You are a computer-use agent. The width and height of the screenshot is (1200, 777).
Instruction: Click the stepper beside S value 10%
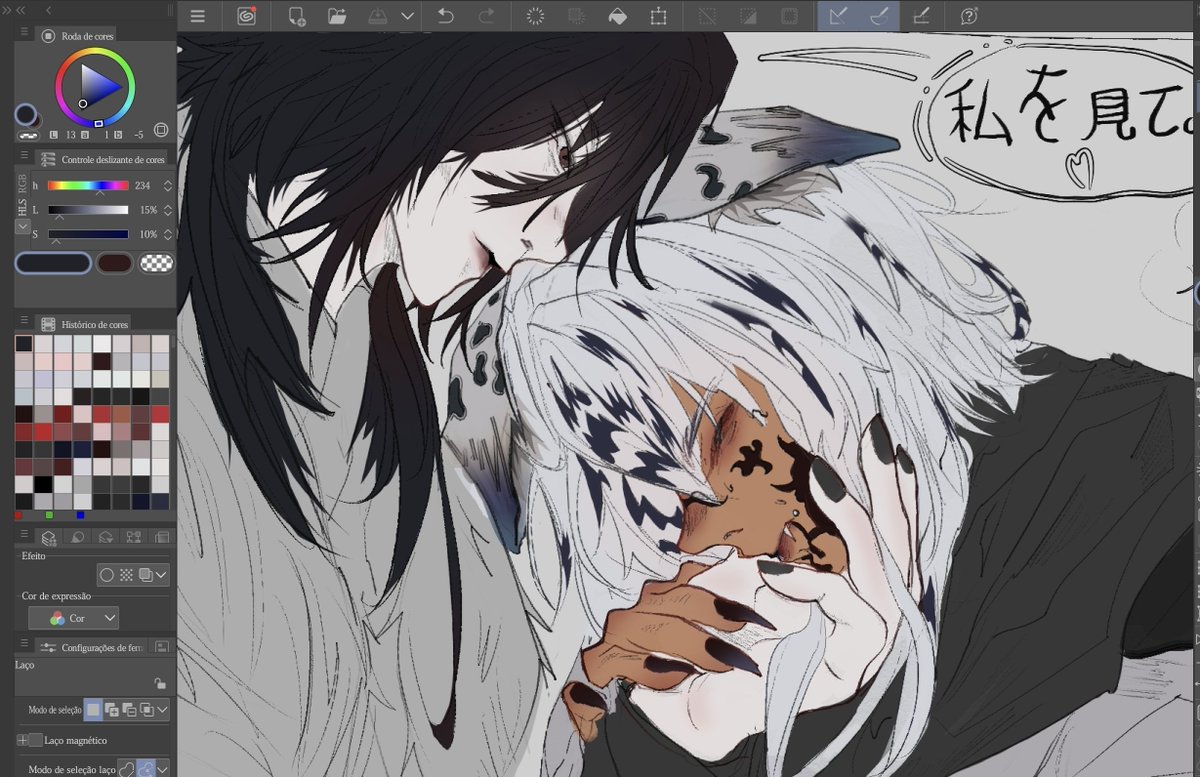click(x=167, y=234)
